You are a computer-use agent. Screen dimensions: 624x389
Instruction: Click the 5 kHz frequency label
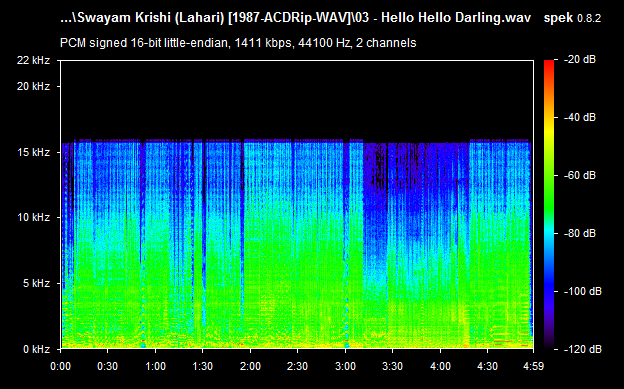(x=36, y=283)
